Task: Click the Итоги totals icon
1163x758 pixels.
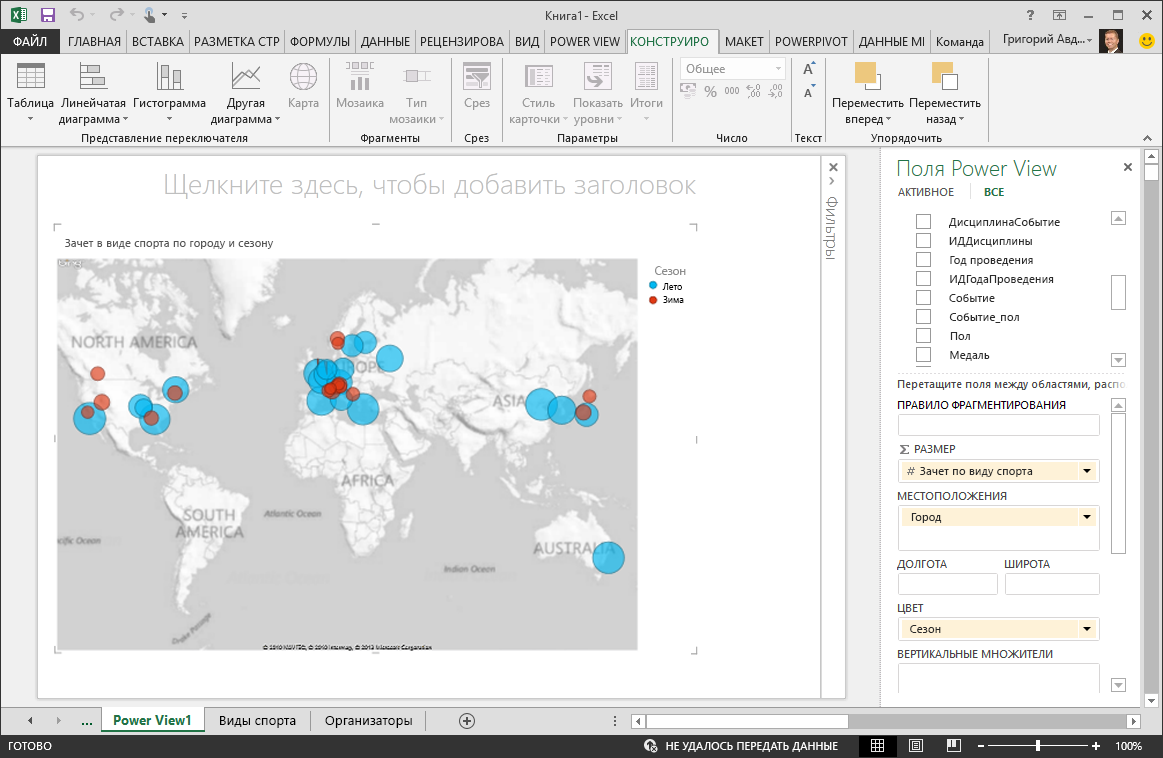Action: tap(646, 76)
